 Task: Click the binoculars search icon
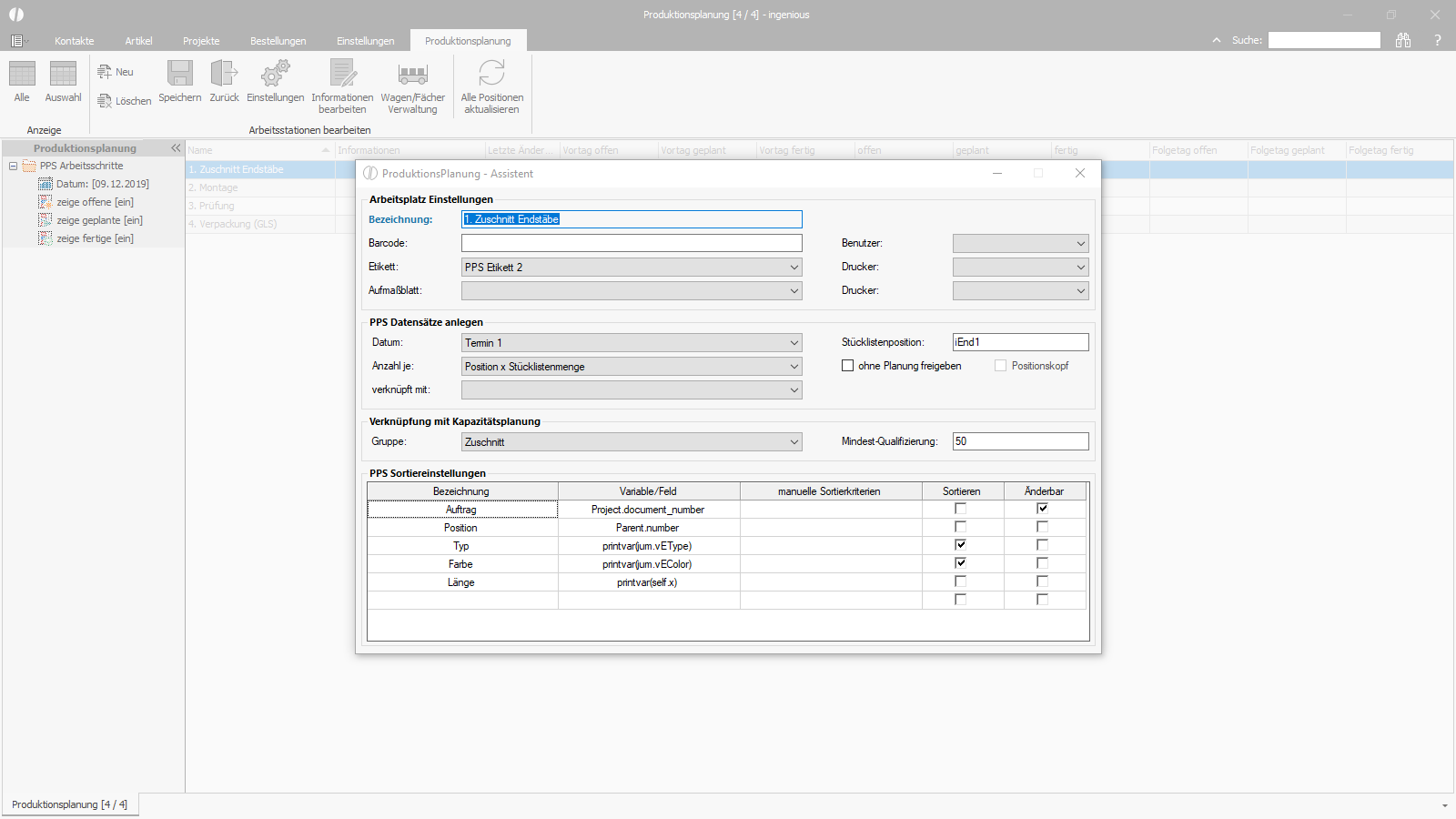click(1403, 40)
